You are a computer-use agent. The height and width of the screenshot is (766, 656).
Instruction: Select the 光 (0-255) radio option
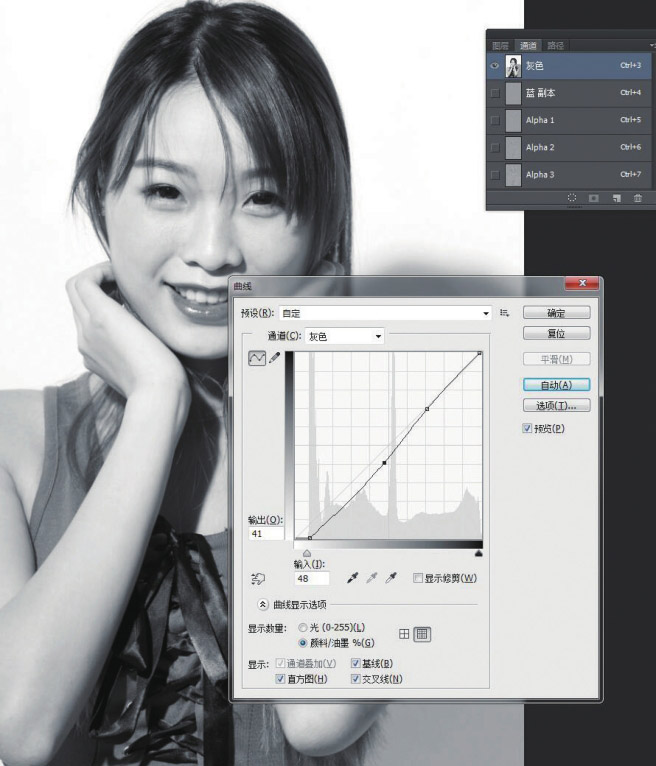point(303,627)
